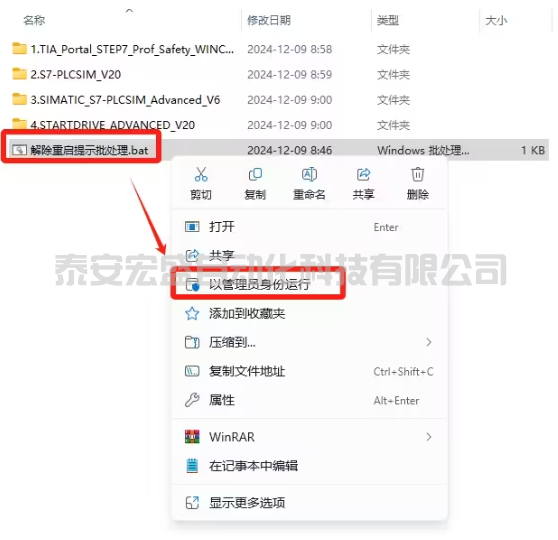Screen dimensions: 558x540
Task: Click the Cut scissors icon
Action: point(201,174)
